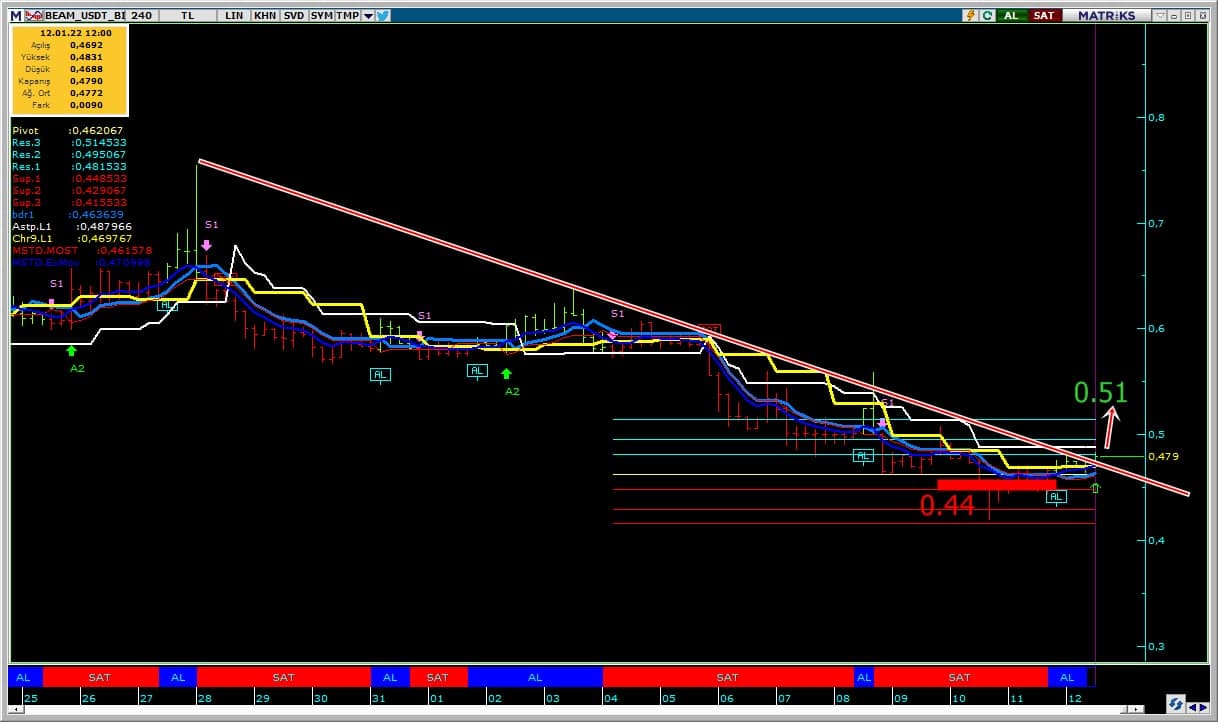Toggle LIN linear scale mode
Viewport: 1218px width, 722px height.
pyautogui.click(x=234, y=15)
